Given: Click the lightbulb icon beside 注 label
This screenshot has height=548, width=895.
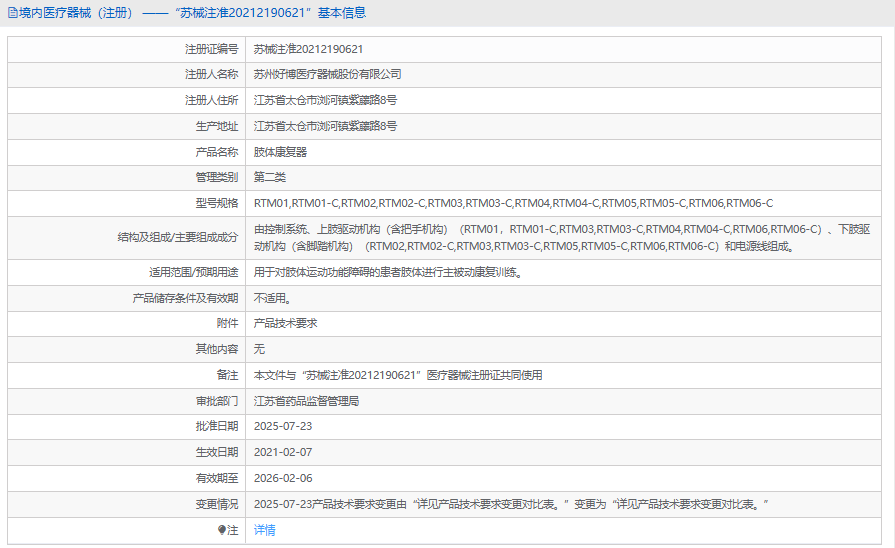Looking at the screenshot, I should [222, 530].
